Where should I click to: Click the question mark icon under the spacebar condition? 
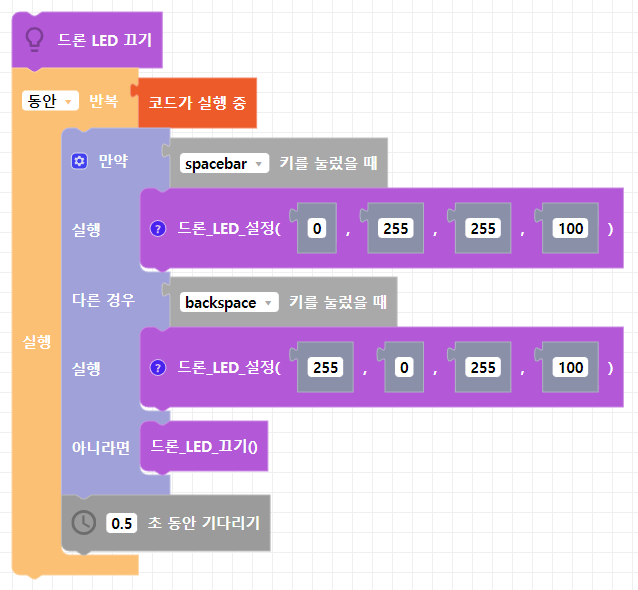[x=158, y=228]
